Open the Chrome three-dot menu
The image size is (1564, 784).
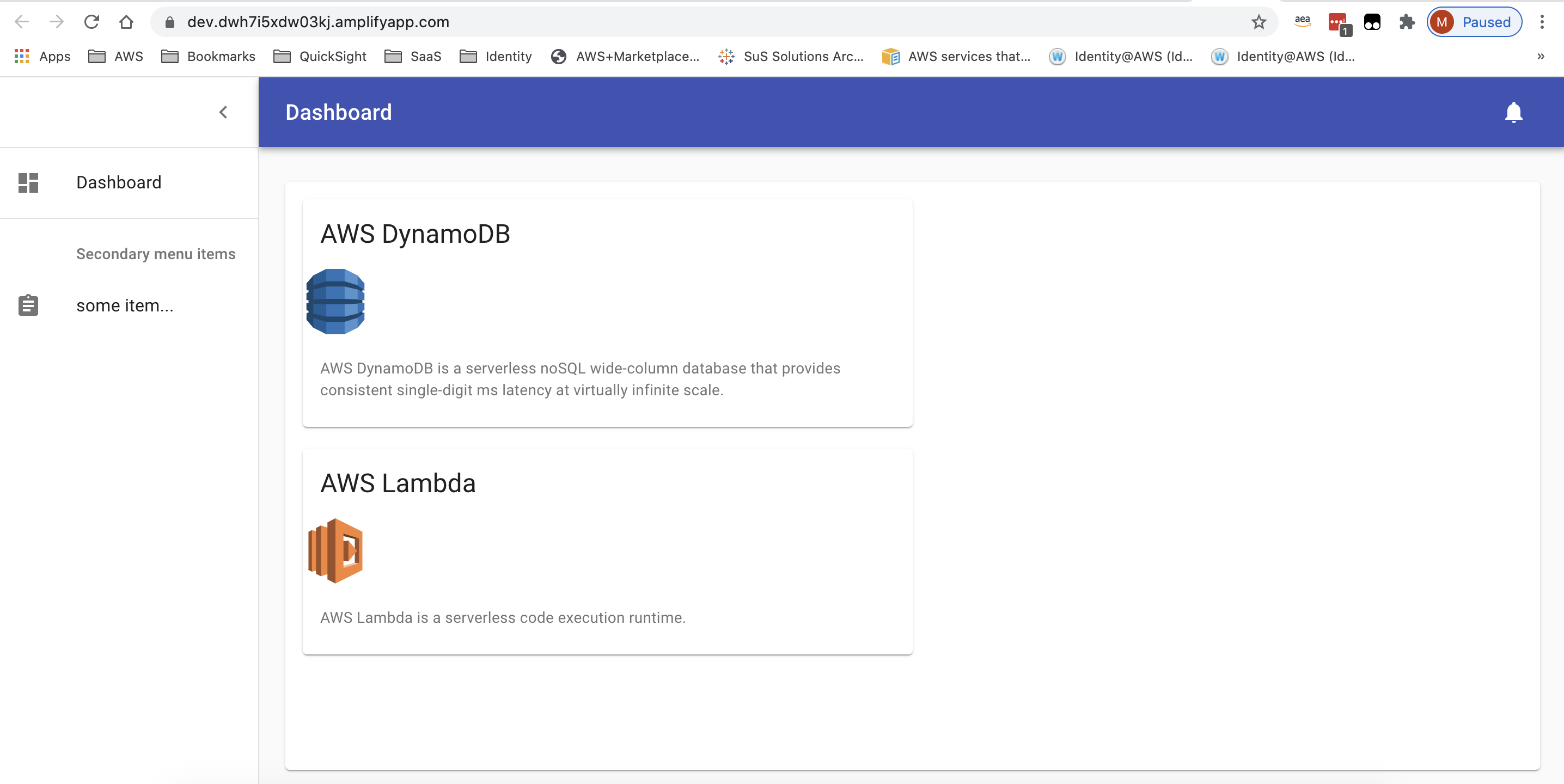(x=1542, y=22)
